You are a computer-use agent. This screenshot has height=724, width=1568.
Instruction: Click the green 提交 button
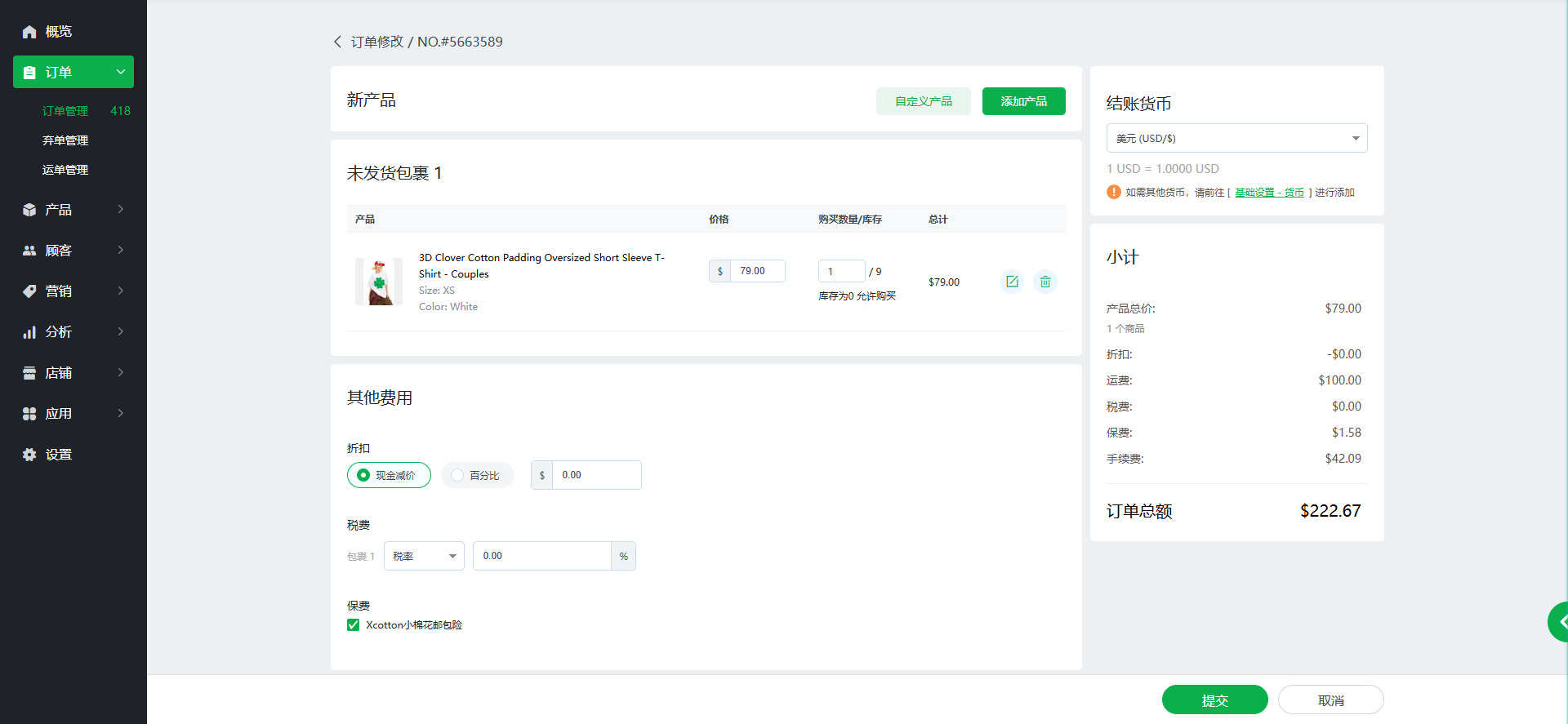1214,700
